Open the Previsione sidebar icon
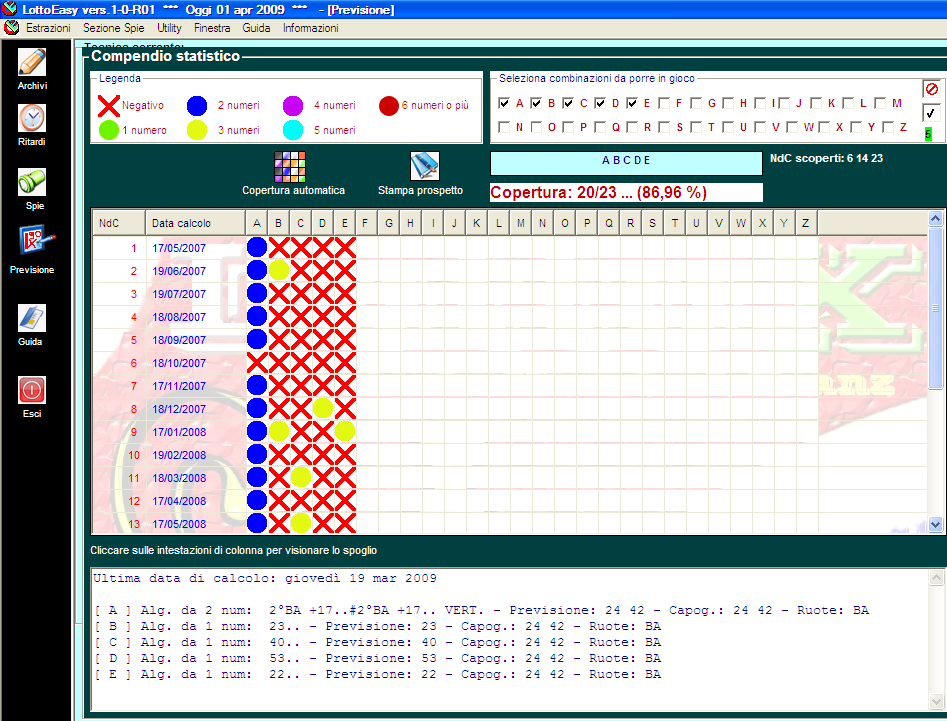Screen dimensions: 947x721 coord(36,240)
